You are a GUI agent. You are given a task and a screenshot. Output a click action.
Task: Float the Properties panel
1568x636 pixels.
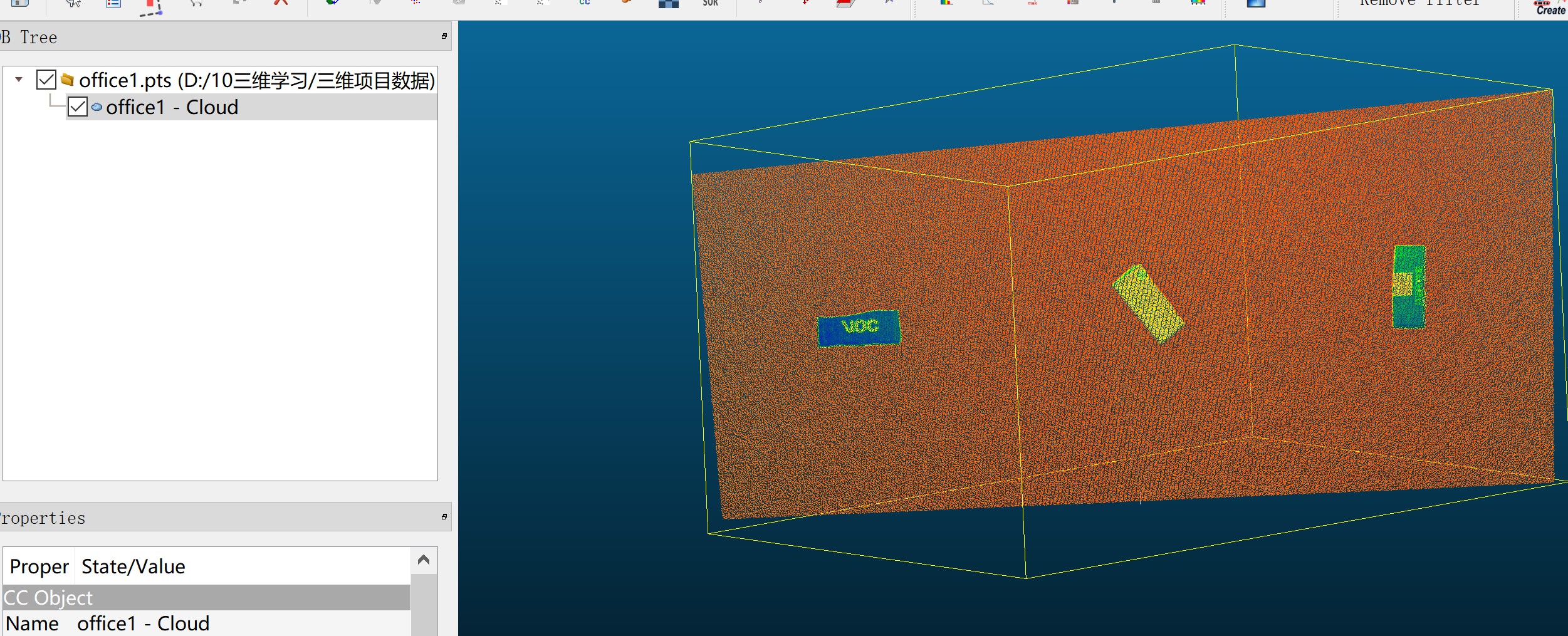pyautogui.click(x=444, y=517)
